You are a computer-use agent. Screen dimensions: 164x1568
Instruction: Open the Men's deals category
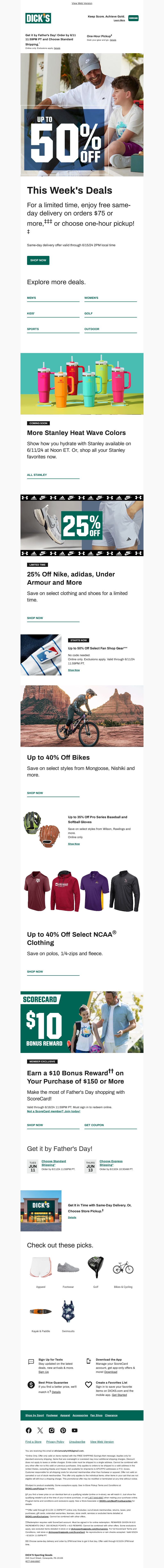tap(32, 298)
